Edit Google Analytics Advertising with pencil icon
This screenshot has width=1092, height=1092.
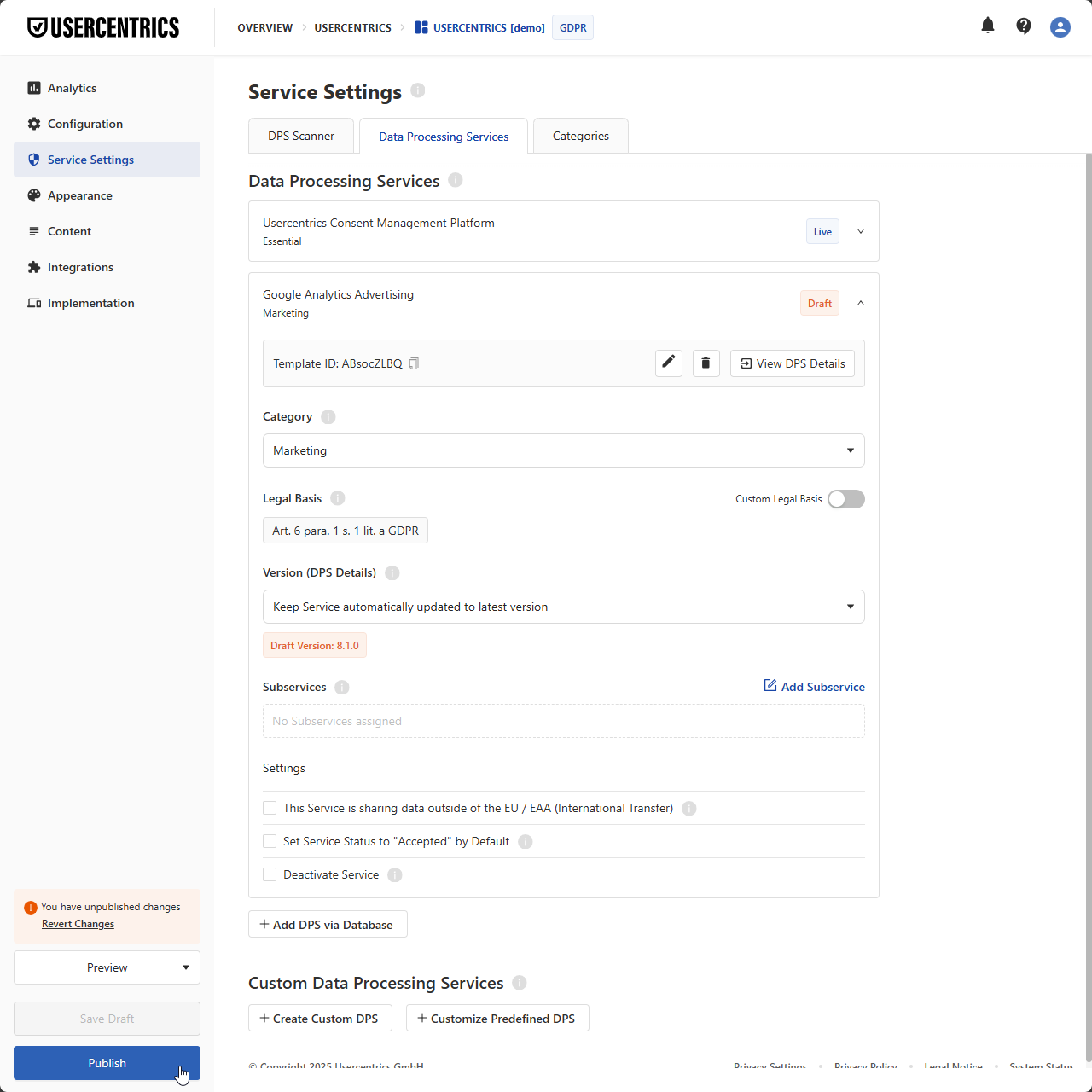click(669, 363)
